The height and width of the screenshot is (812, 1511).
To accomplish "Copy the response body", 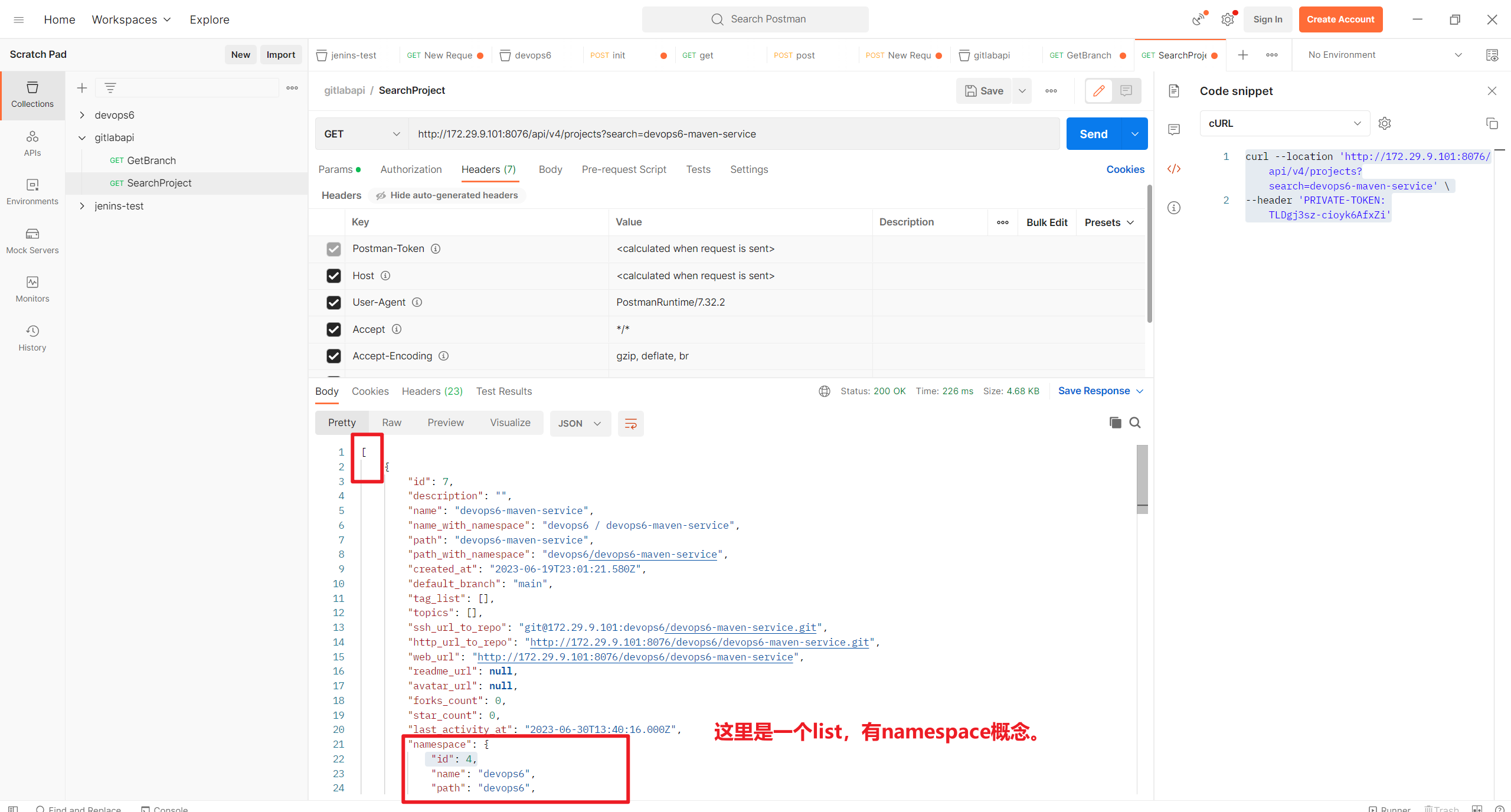I will (x=1115, y=423).
